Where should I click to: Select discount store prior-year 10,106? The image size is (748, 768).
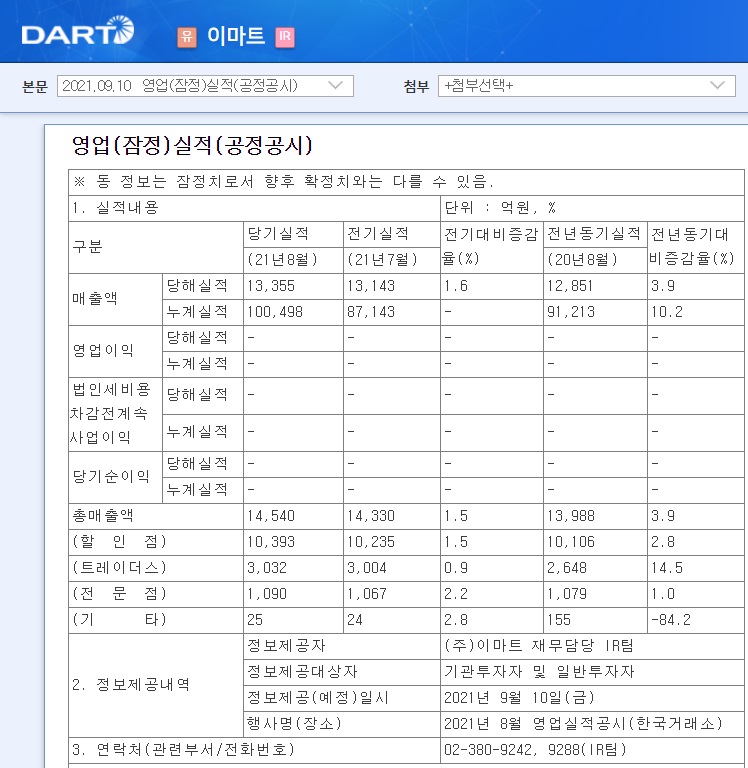[x=571, y=542]
